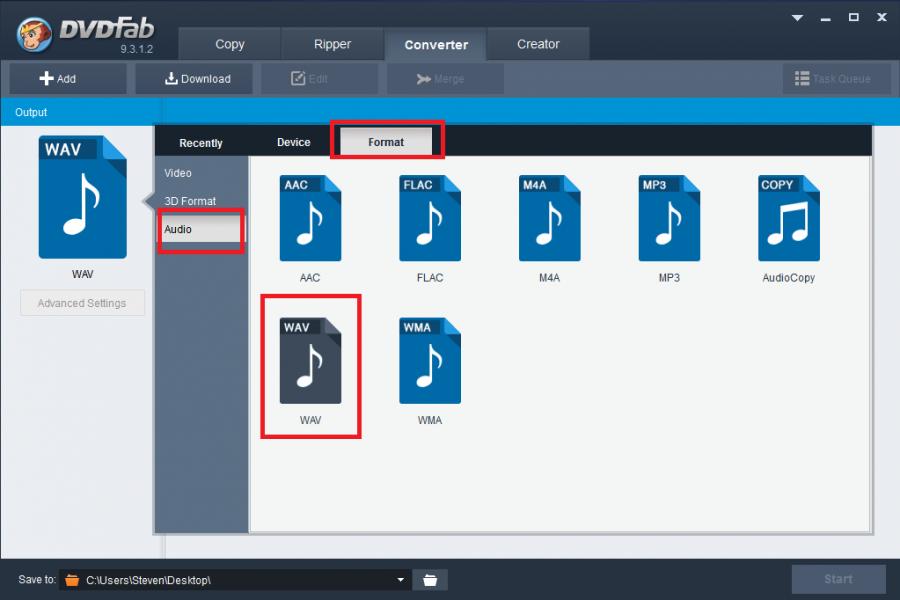Screen dimensions: 900x600
Task: Open the browse folder icon beside save path
Action: coord(430,580)
